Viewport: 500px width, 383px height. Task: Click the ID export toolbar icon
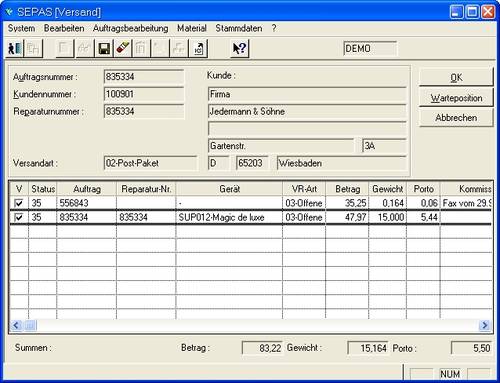pyautogui.click(x=198, y=49)
